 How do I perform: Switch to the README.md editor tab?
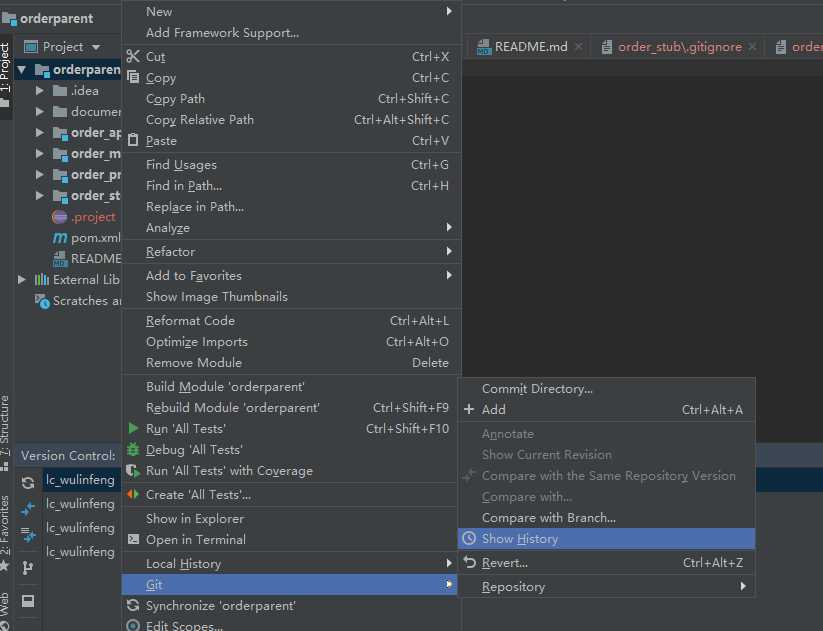coord(529,47)
